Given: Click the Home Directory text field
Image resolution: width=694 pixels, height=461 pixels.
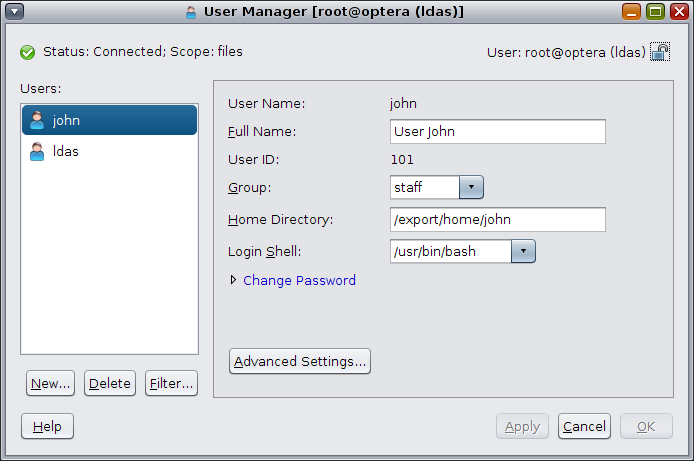Looking at the screenshot, I should tap(497, 219).
